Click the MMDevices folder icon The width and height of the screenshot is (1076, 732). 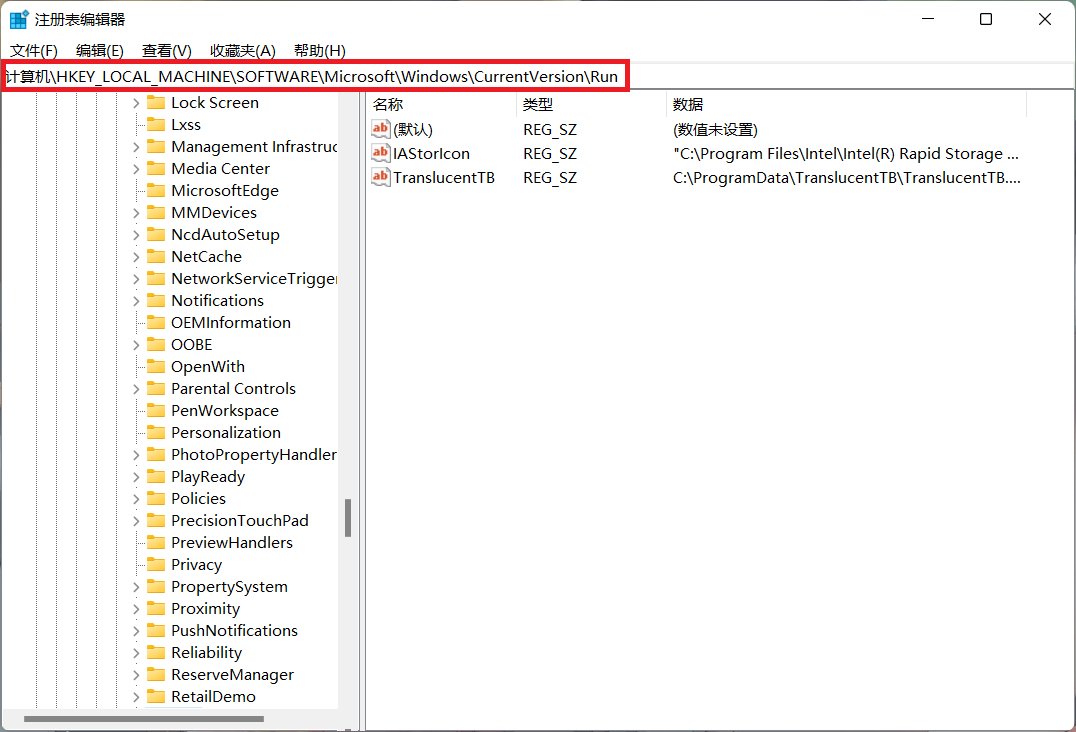coord(155,212)
